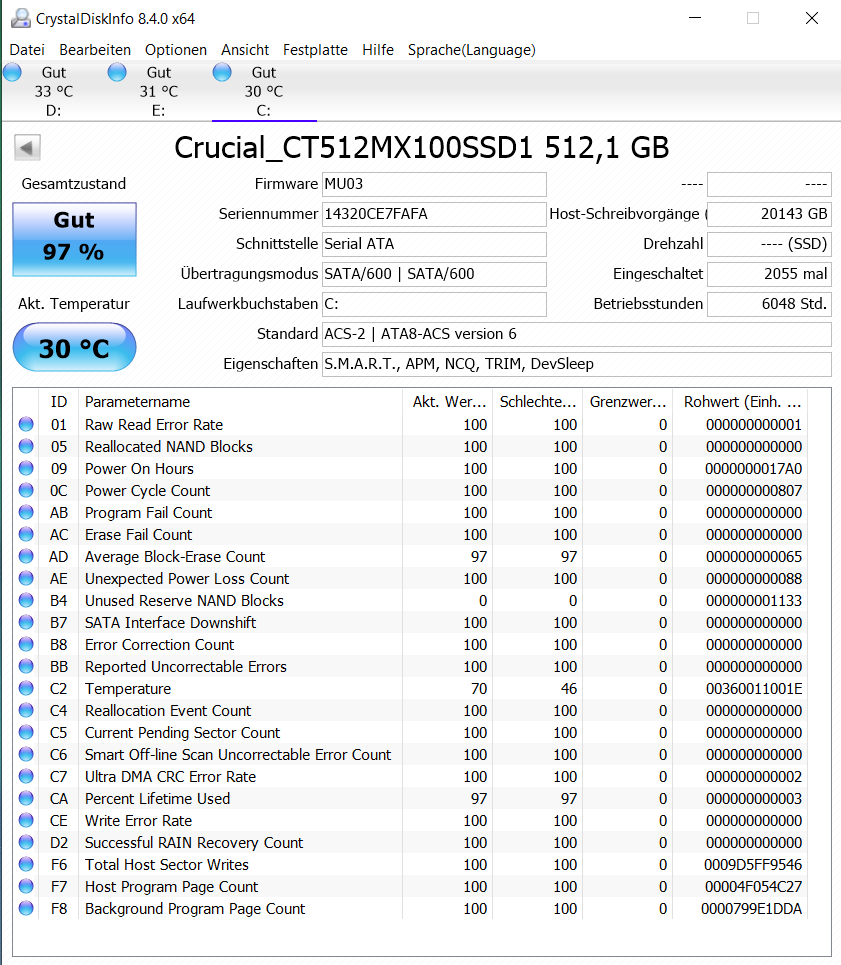Viewport: 841px width, 965px height.
Task: Click the CrystalDiskInfo app icon in title bar
Action: 20,18
